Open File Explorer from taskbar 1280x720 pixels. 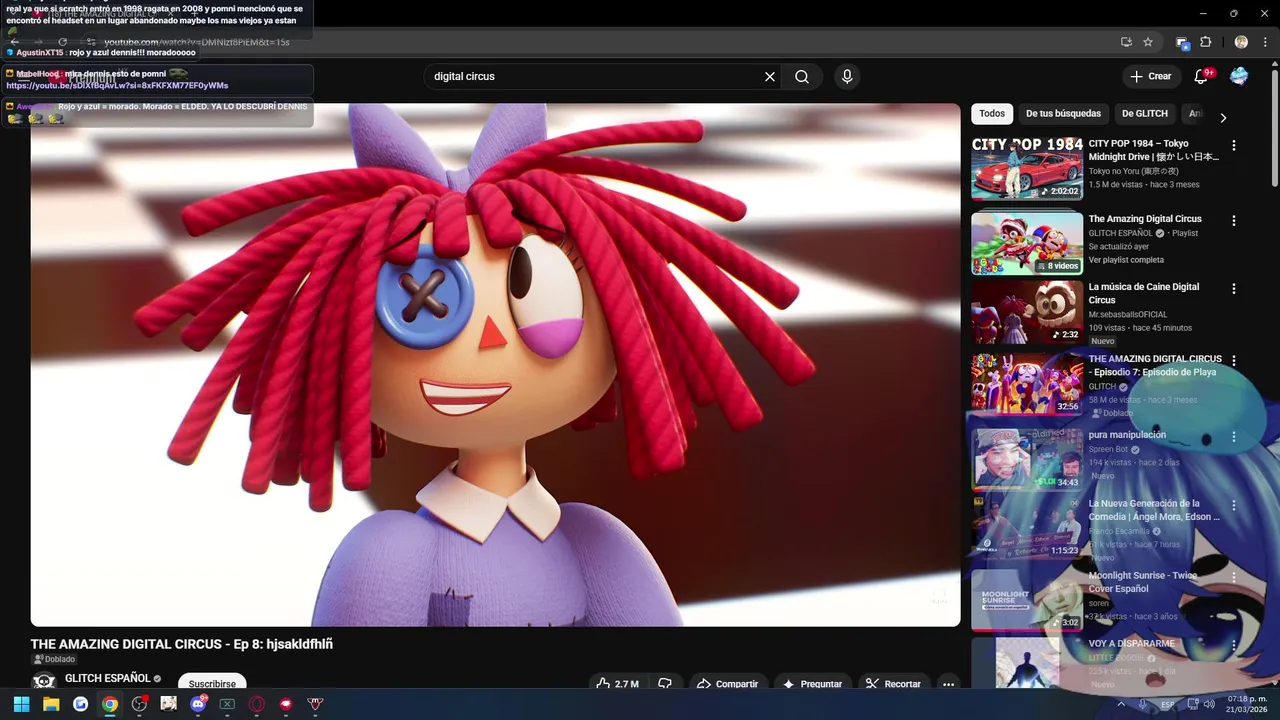[51, 704]
